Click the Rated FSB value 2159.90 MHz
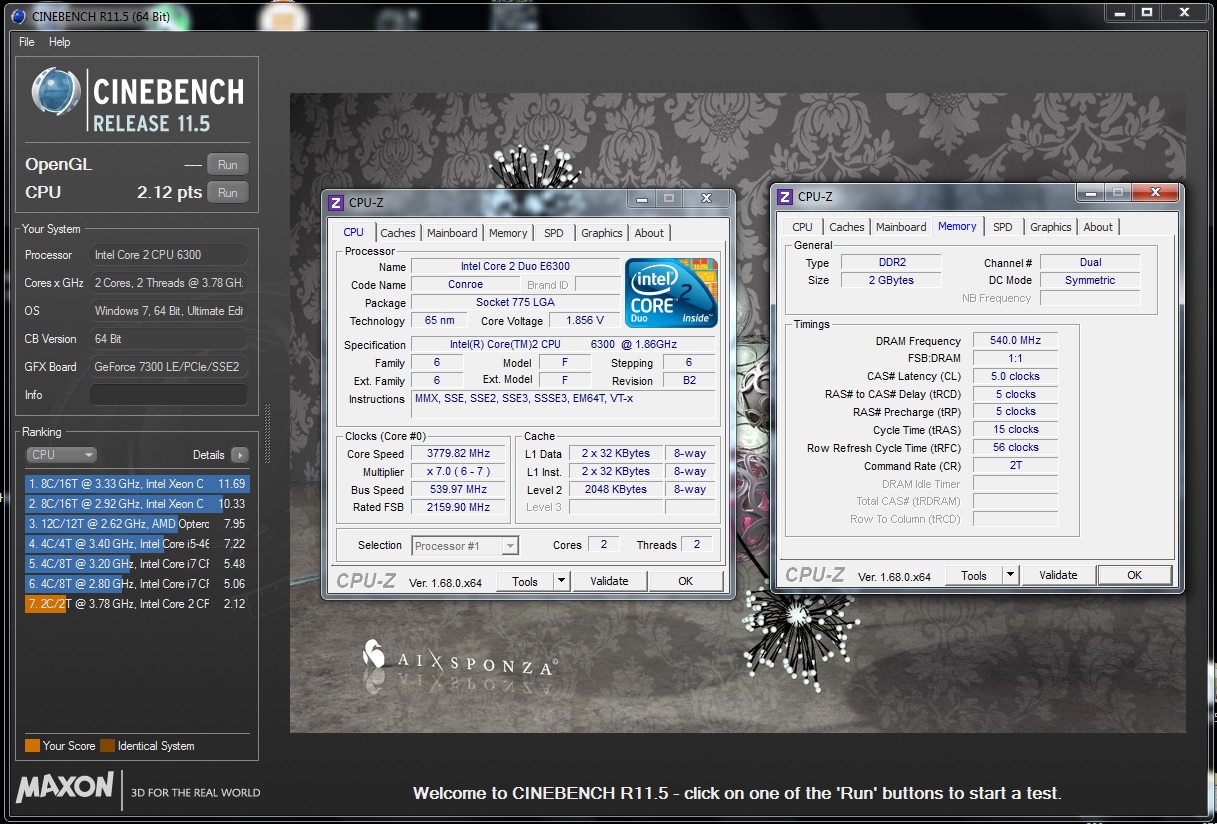1217x824 pixels. [x=458, y=508]
